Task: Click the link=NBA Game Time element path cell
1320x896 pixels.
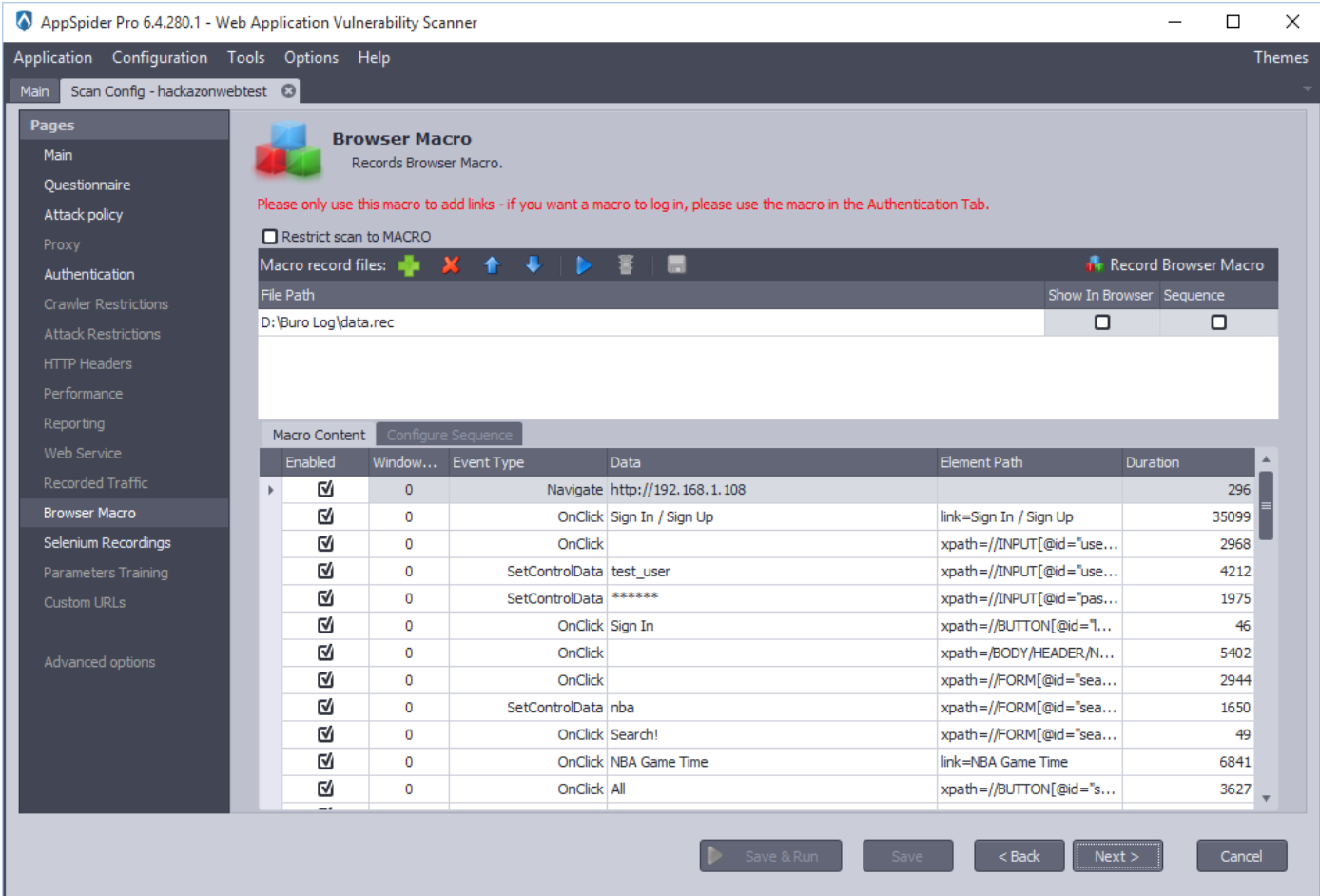Action: pyautogui.click(x=1030, y=762)
